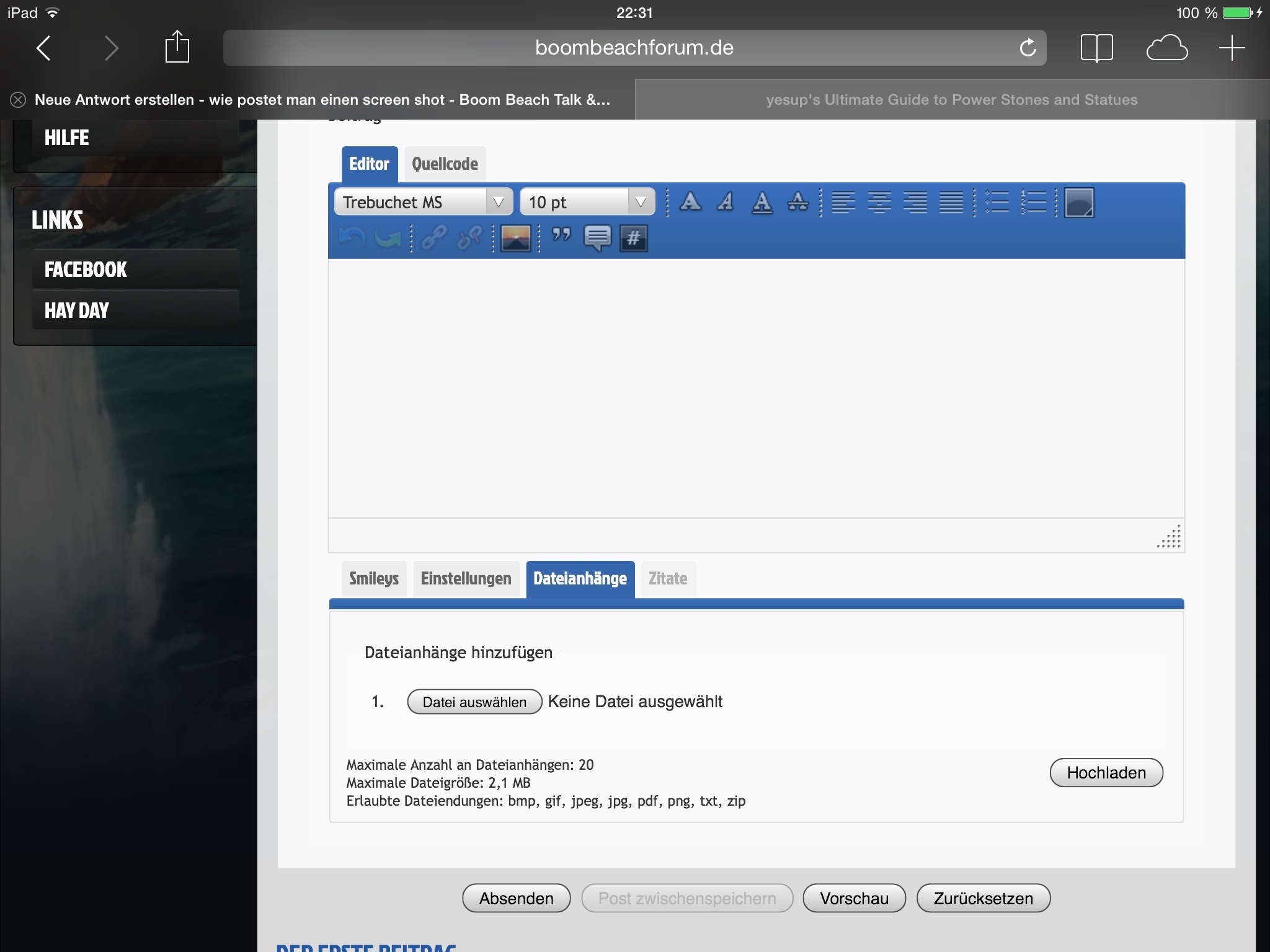This screenshot has height=952, width=1270.
Task: Open the Smileys tab
Action: 373,579
